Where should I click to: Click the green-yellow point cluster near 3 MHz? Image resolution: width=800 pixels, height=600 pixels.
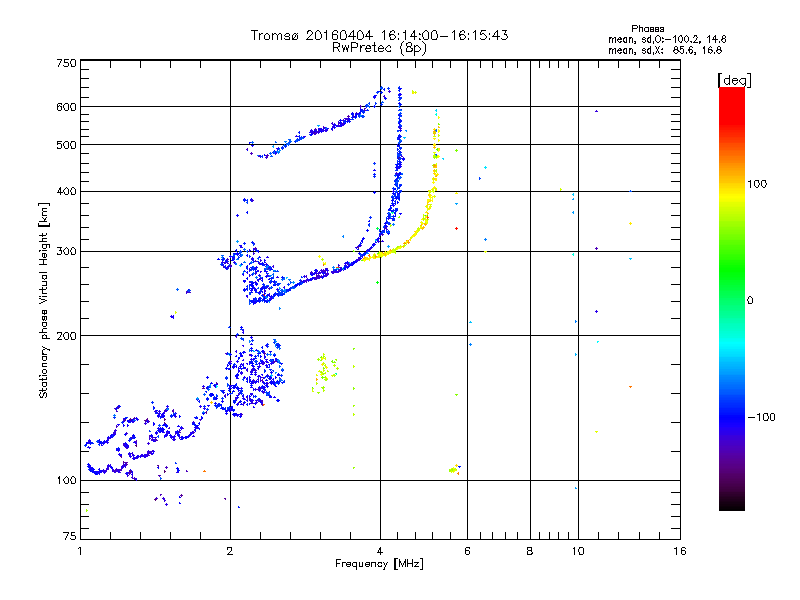pyautogui.click(x=325, y=373)
